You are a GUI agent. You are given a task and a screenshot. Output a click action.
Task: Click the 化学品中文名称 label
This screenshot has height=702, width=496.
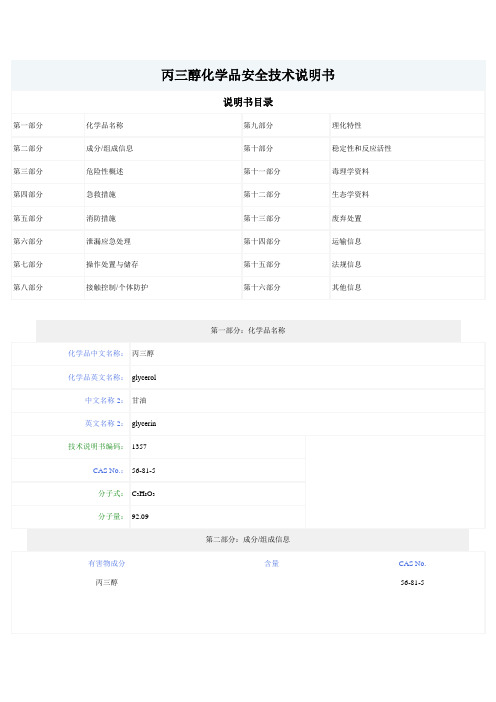(x=96, y=353)
